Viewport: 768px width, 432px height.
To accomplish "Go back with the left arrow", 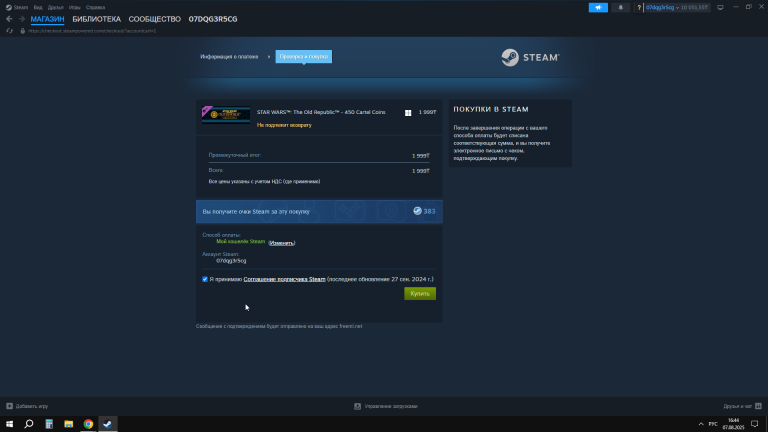I will click(9, 19).
